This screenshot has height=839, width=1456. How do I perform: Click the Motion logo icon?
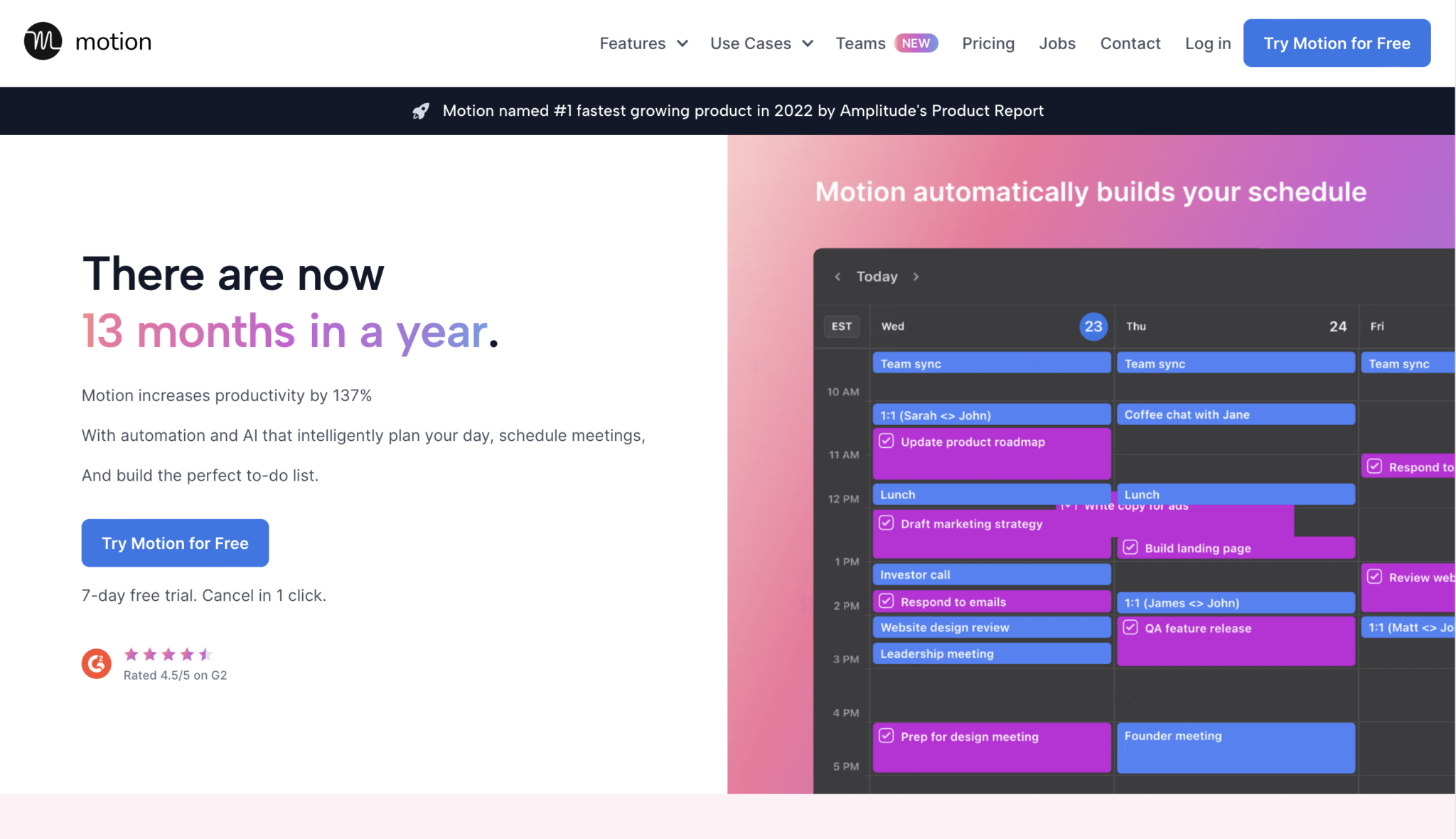click(x=42, y=41)
